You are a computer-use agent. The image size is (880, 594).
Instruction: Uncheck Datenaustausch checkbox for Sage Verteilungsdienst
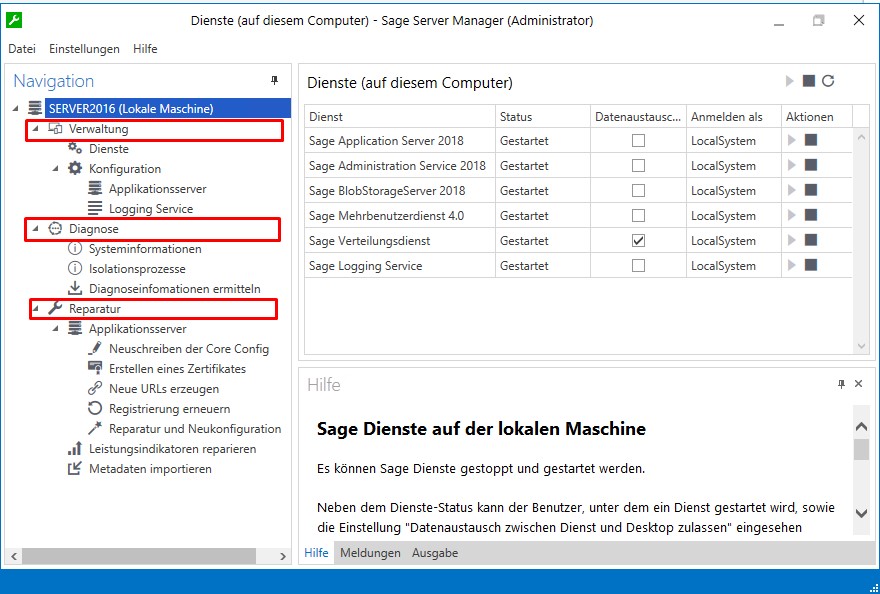coord(638,241)
